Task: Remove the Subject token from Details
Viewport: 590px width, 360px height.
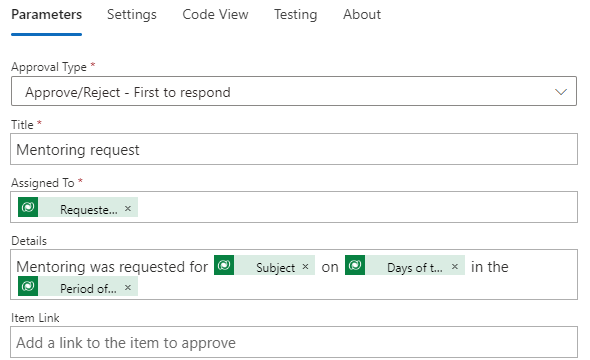Action: [306, 266]
